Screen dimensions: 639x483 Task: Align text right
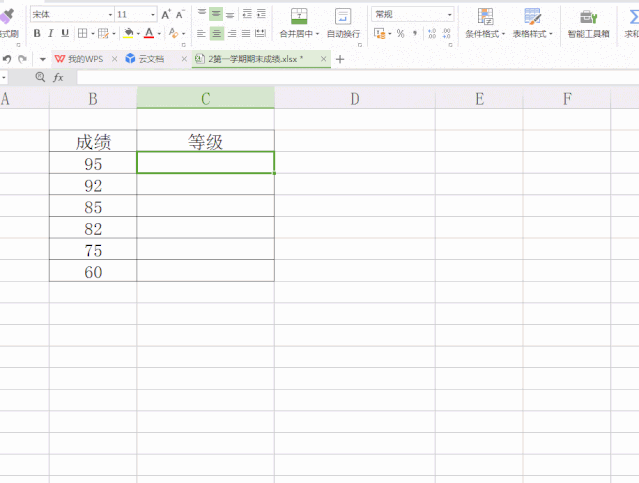pos(232,33)
